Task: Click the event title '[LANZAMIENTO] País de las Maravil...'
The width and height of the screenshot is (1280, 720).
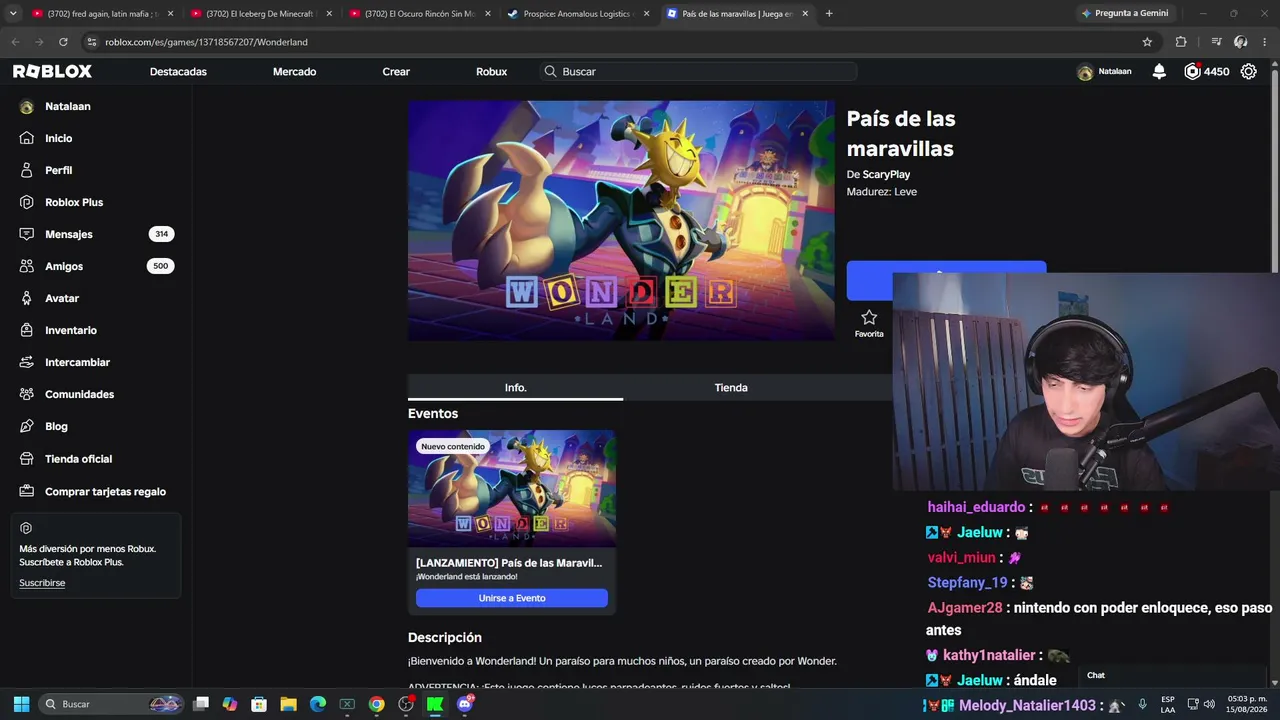Action: [x=509, y=563]
